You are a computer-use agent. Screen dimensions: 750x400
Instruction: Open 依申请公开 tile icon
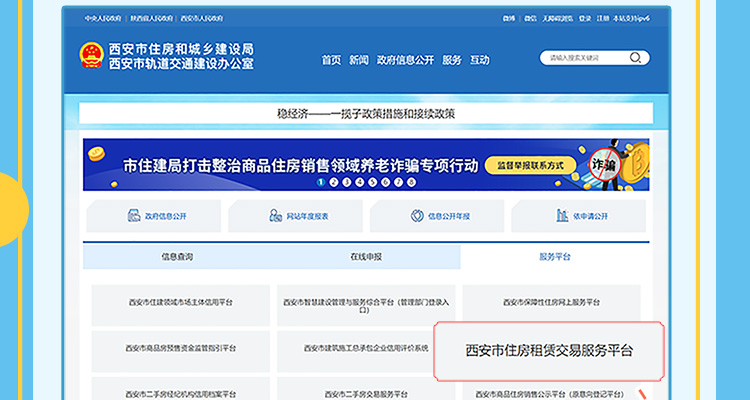562,216
